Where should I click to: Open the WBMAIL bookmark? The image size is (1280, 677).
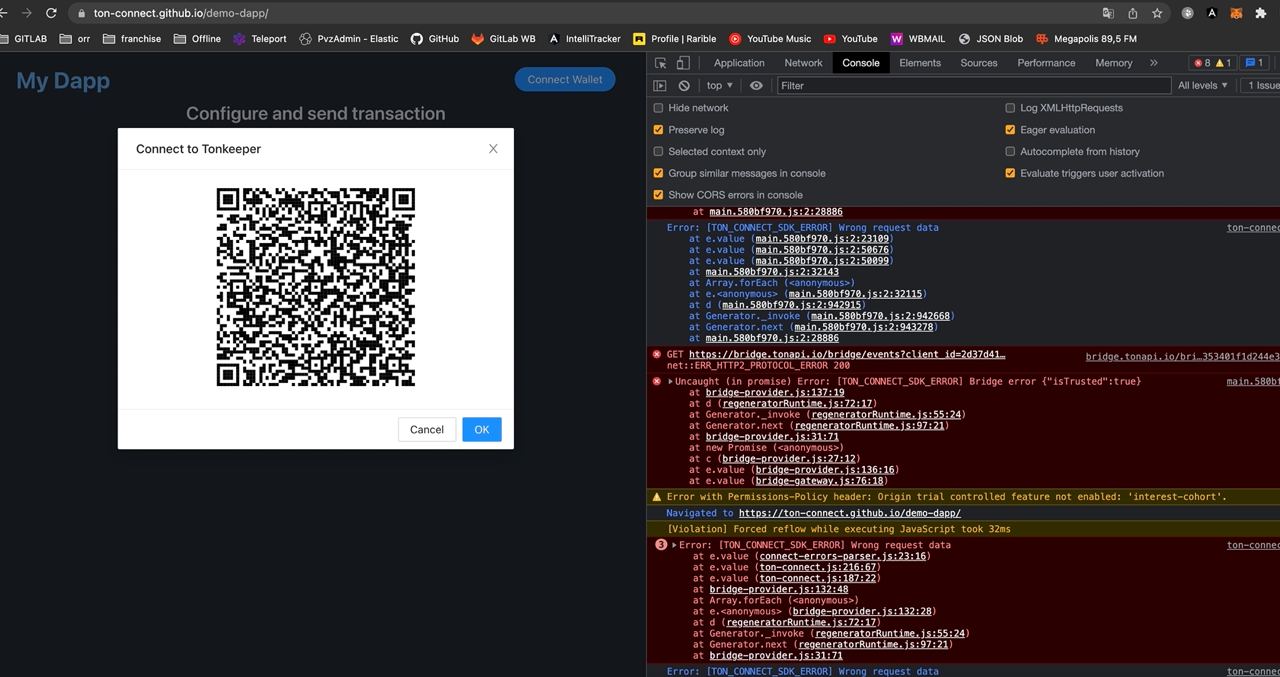coord(918,39)
